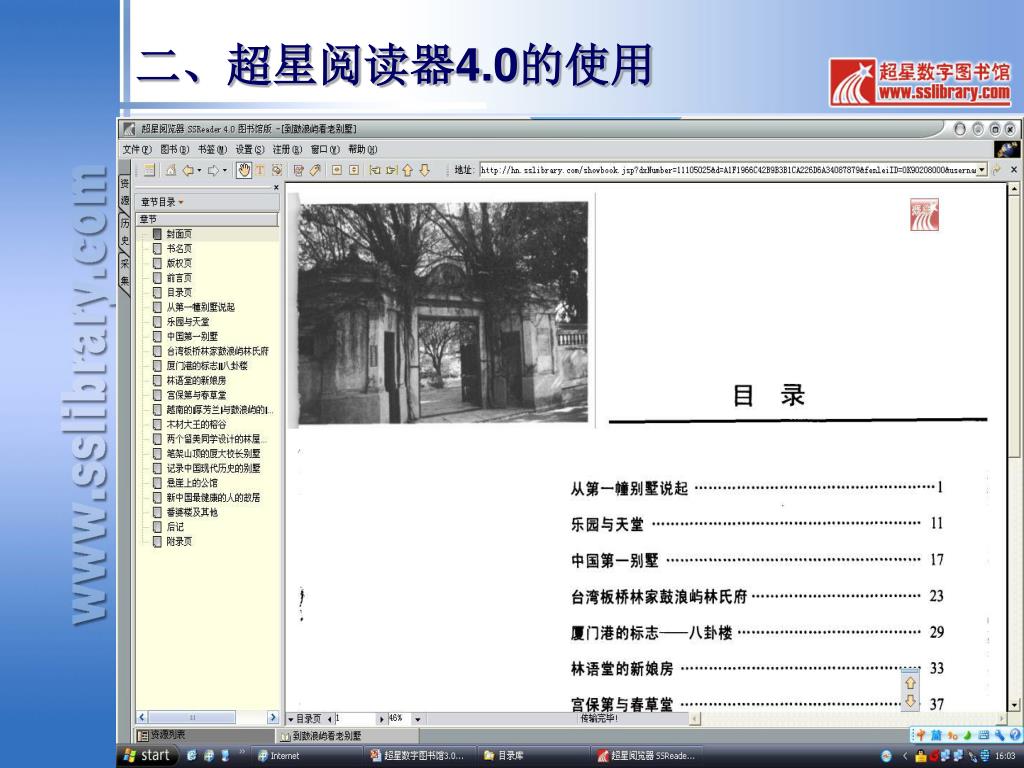The image size is (1024, 768).
Task: Open the address bar URL dropdown
Action: click(x=982, y=170)
